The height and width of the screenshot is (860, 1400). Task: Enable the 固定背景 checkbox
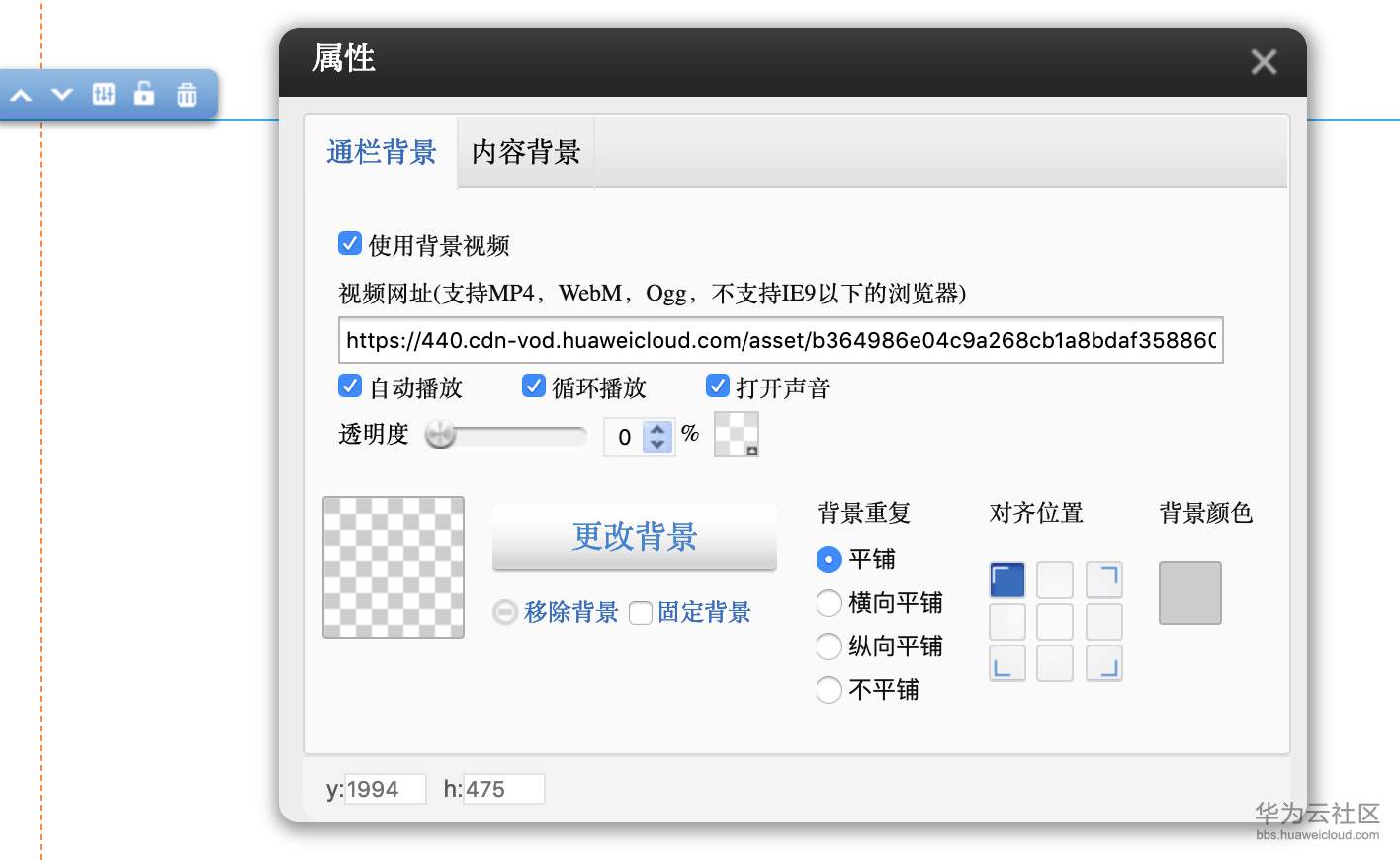pos(641,613)
